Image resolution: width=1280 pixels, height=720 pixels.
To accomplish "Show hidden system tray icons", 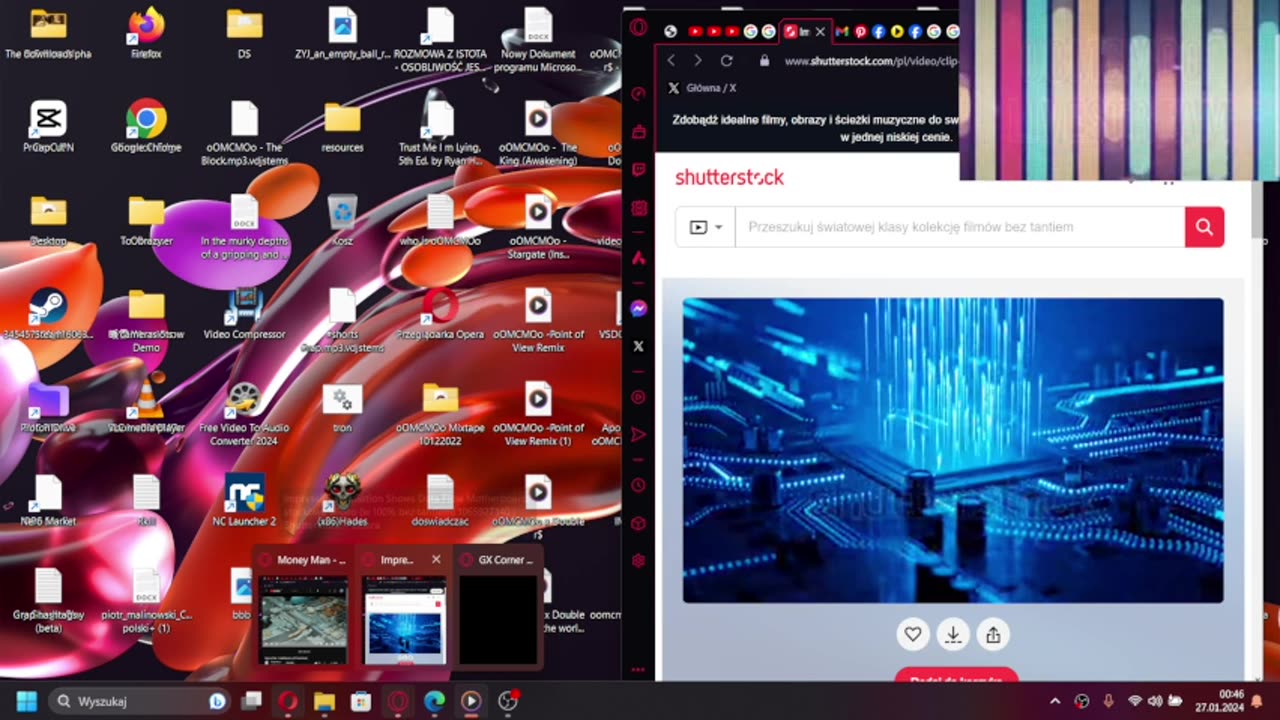I will coord(1055,701).
